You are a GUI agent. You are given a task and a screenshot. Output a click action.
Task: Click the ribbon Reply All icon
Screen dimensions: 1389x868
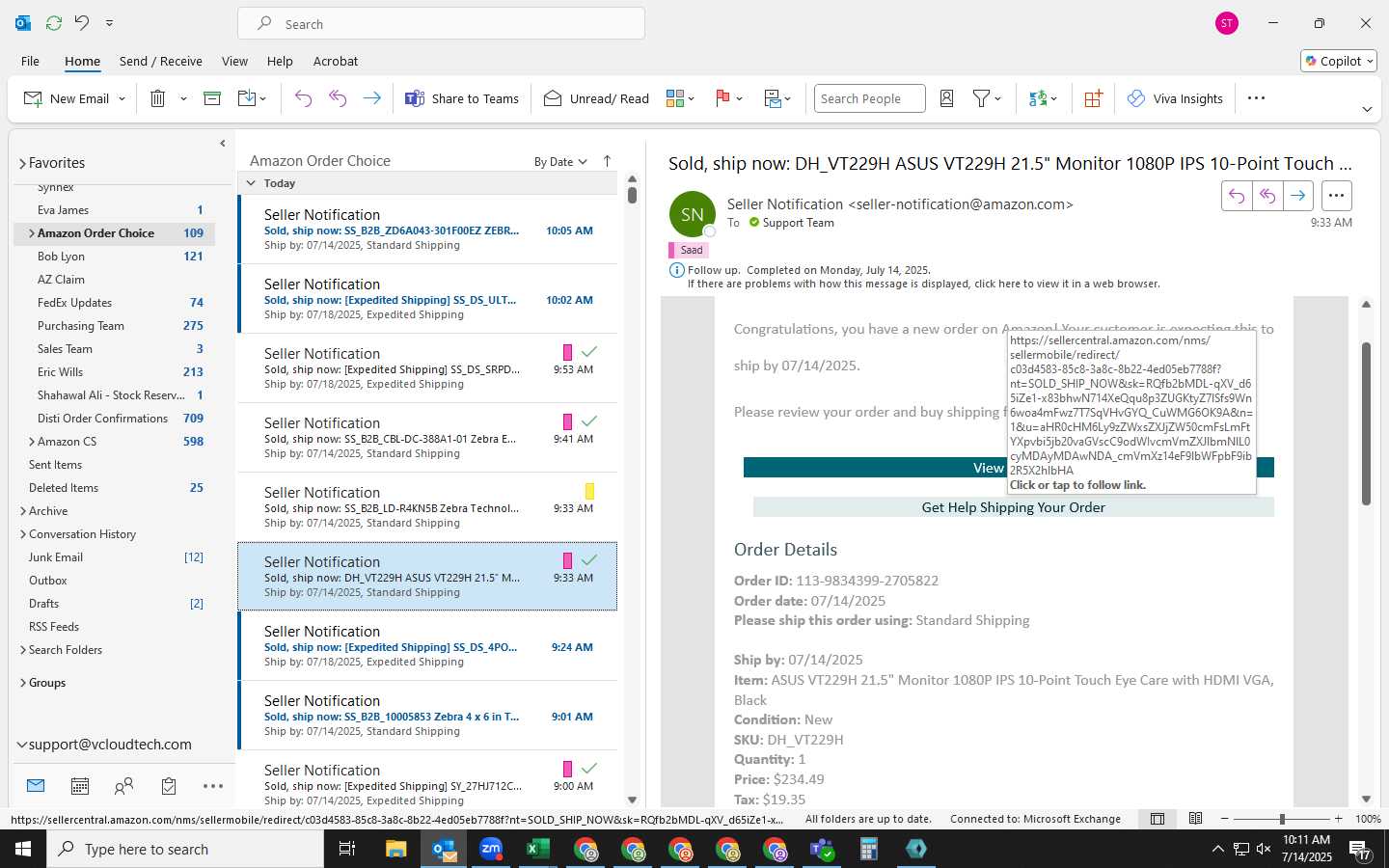(338, 98)
